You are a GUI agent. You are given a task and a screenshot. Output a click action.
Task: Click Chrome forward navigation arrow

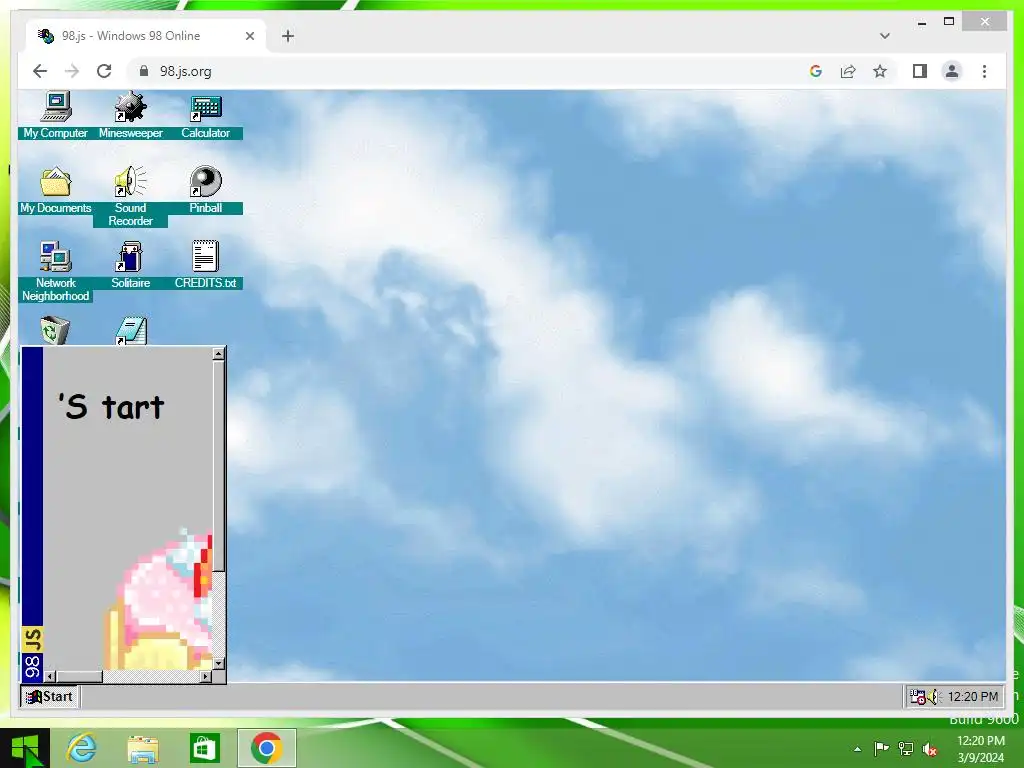pos(72,71)
